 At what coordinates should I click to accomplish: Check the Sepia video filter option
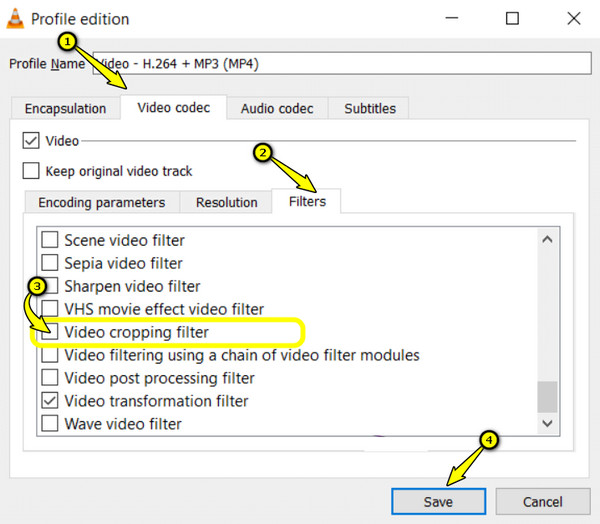coord(50,263)
